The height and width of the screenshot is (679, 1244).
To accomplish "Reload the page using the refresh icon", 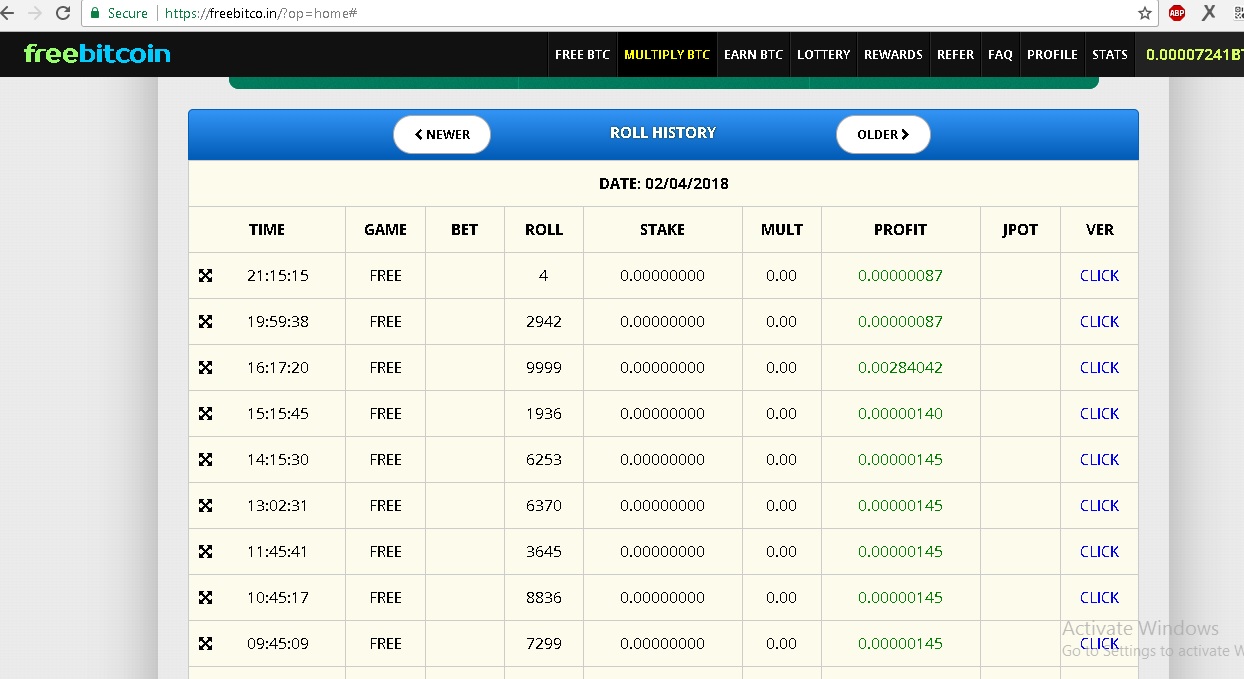I will point(63,13).
